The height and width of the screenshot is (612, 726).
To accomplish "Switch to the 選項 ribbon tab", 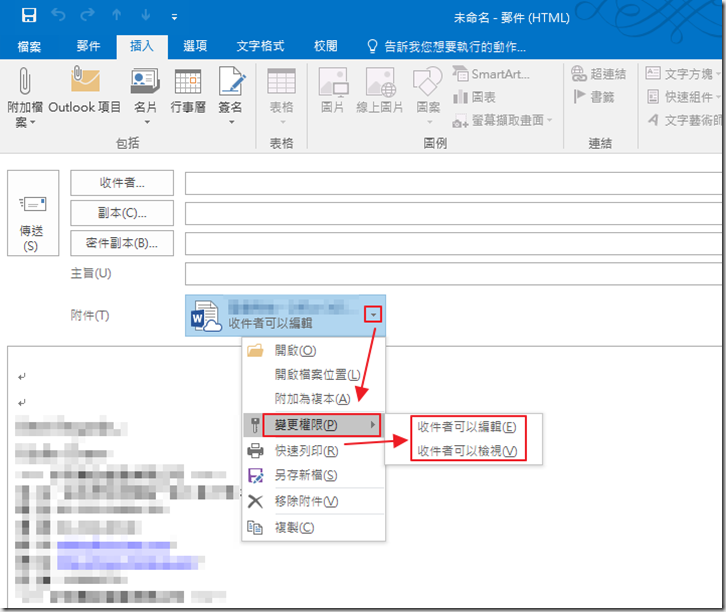I will [195, 46].
